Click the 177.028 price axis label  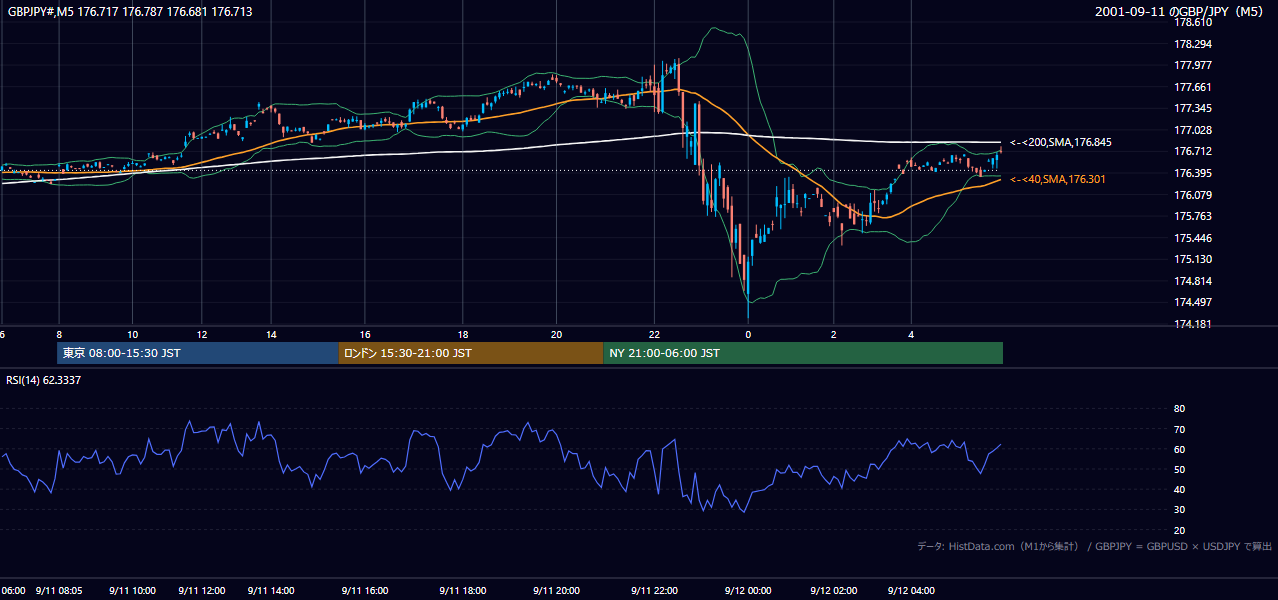[1192, 130]
